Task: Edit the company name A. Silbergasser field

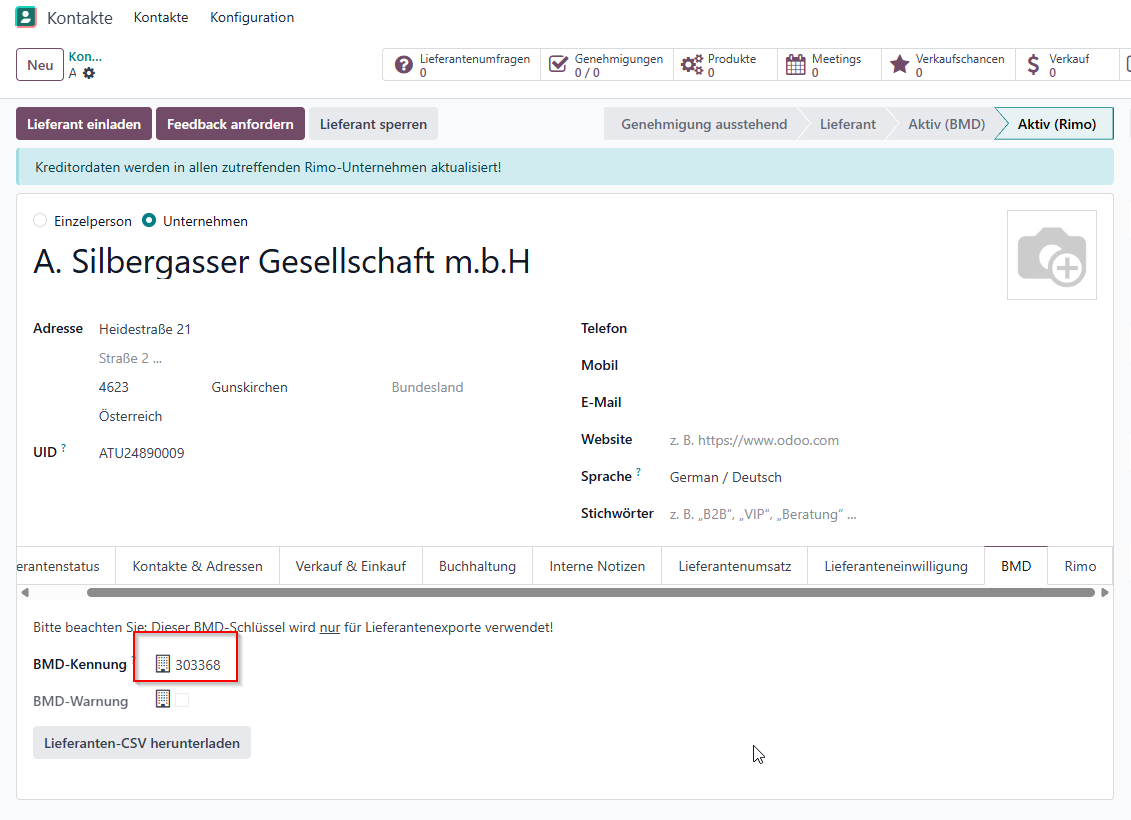Action: pos(281,261)
